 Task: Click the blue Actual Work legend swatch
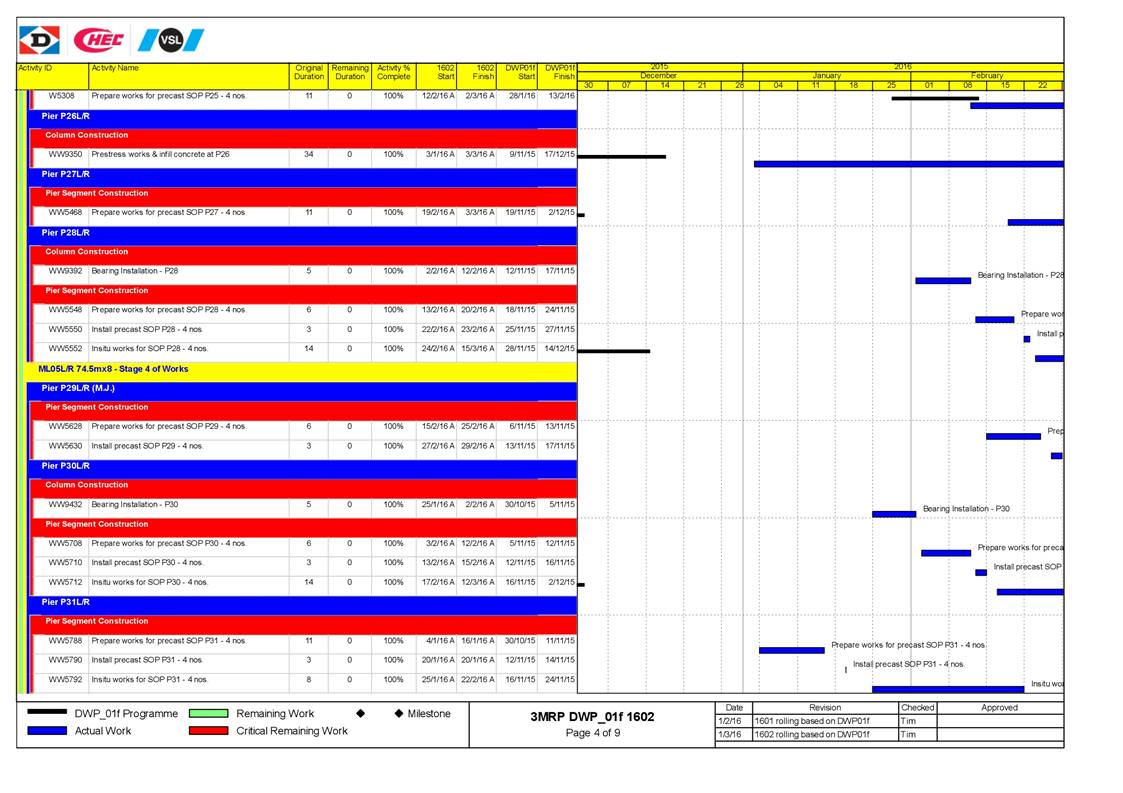[x=47, y=731]
